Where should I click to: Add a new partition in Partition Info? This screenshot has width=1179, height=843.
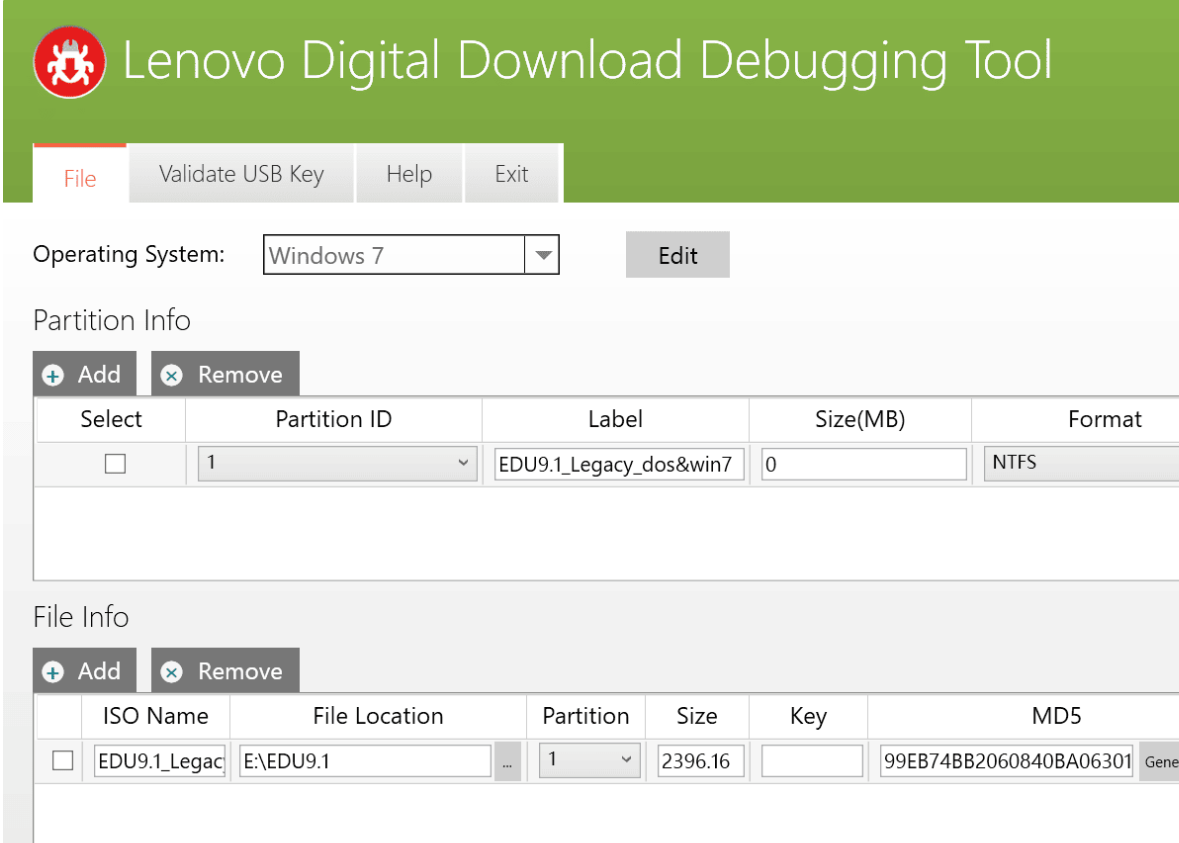click(x=84, y=374)
